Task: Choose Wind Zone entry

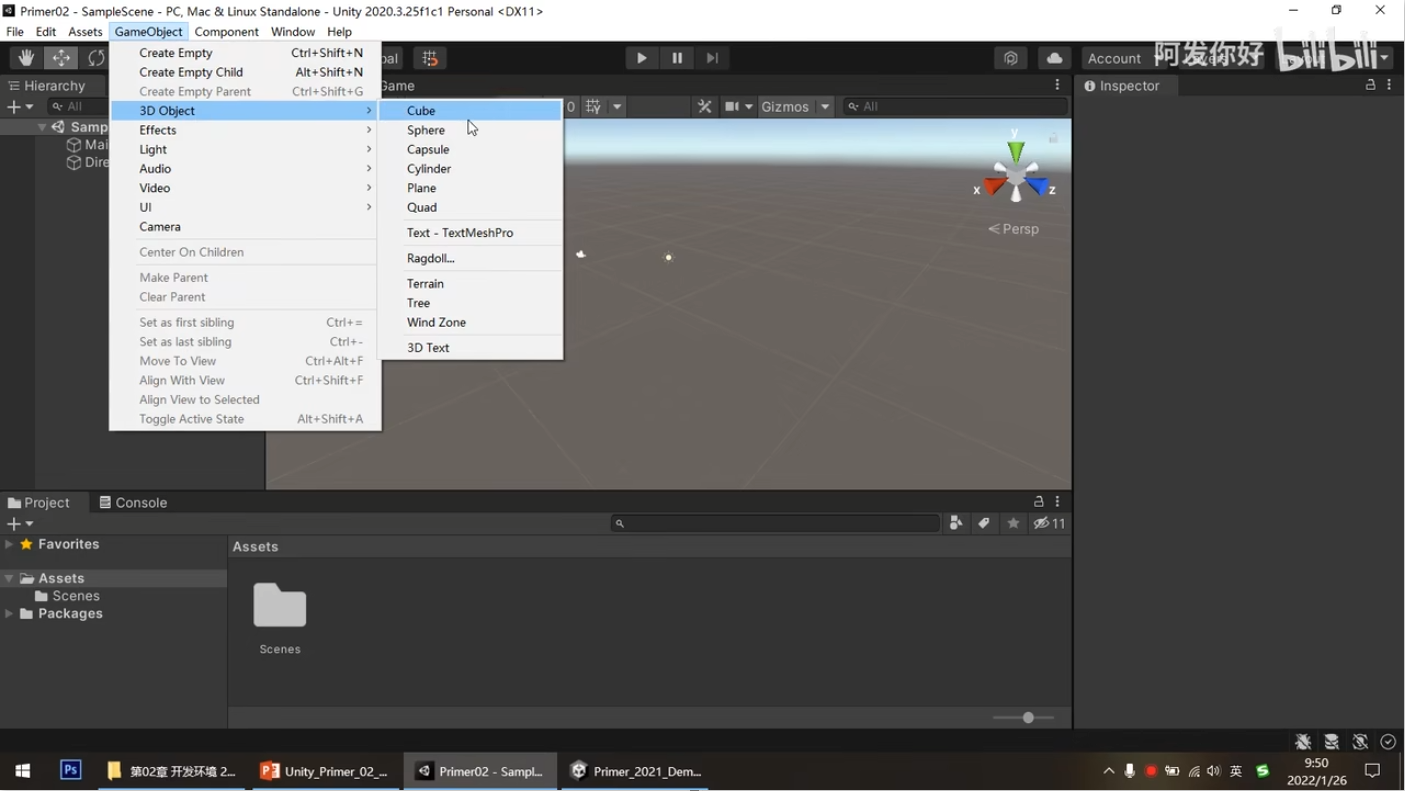Action: (x=470, y=322)
